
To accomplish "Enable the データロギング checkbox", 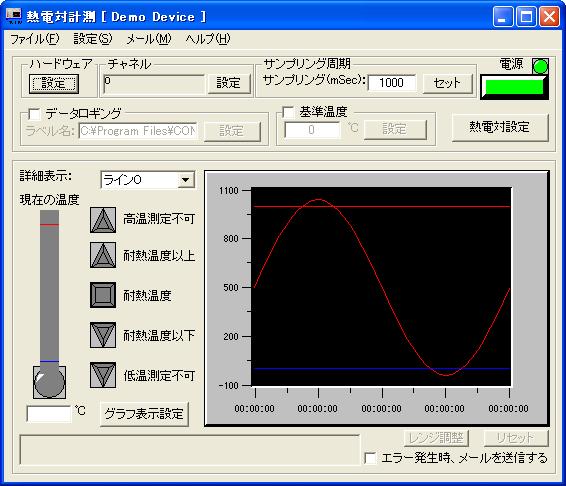I will (34, 114).
